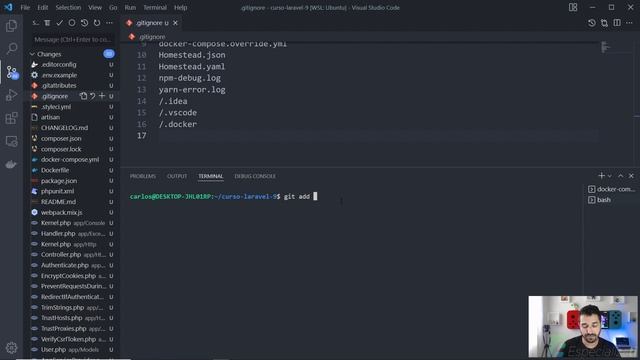
Task: Open the File menu
Action: 25,7
